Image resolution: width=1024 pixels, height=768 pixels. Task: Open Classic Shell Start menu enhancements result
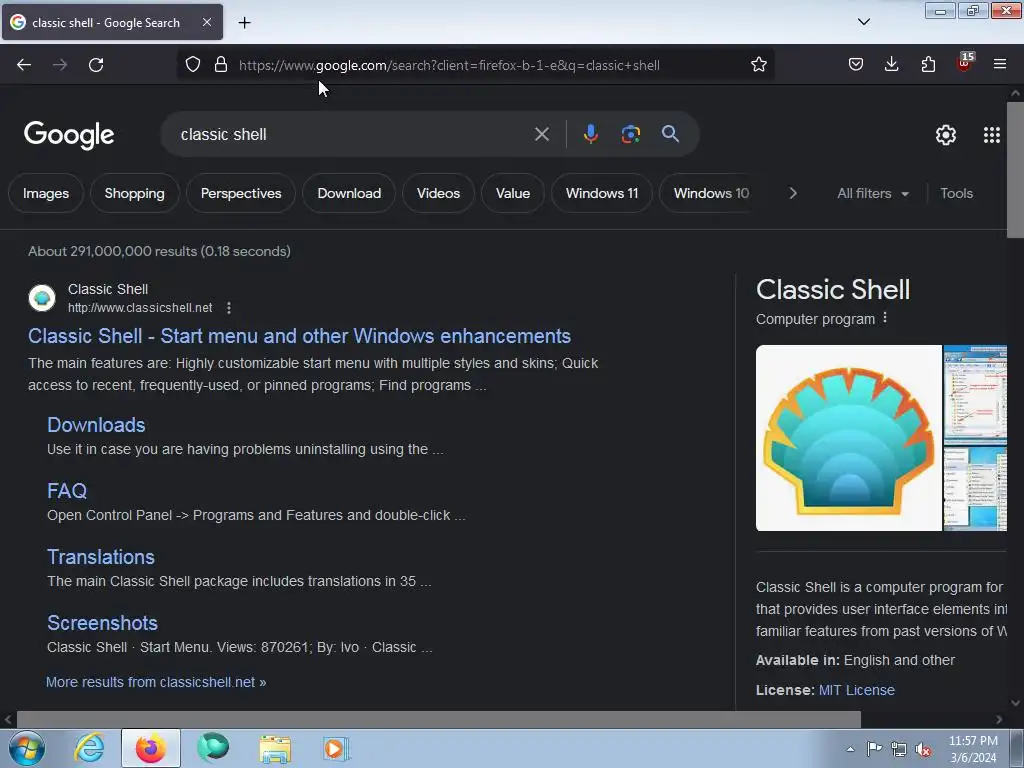(299, 336)
